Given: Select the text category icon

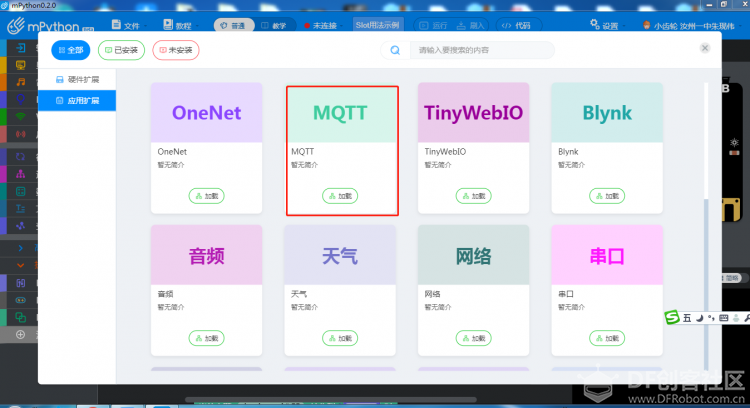Looking at the screenshot, I should point(21,209).
